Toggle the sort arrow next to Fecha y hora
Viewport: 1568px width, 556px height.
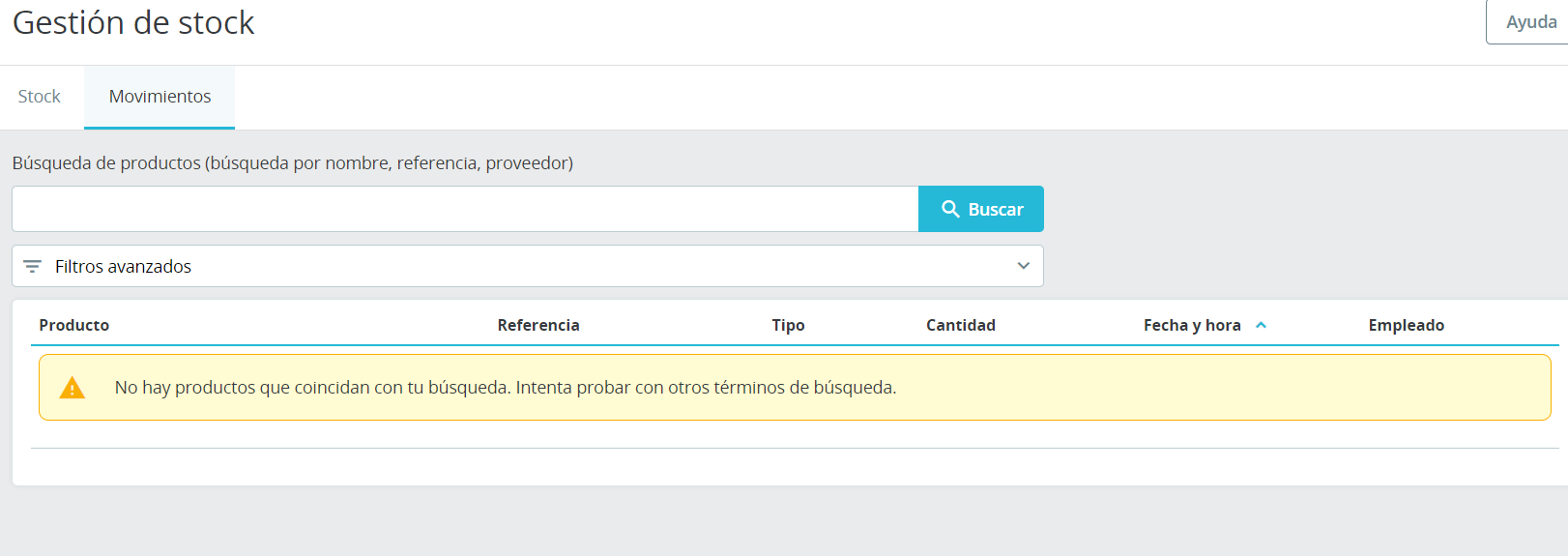click(1261, 325)
